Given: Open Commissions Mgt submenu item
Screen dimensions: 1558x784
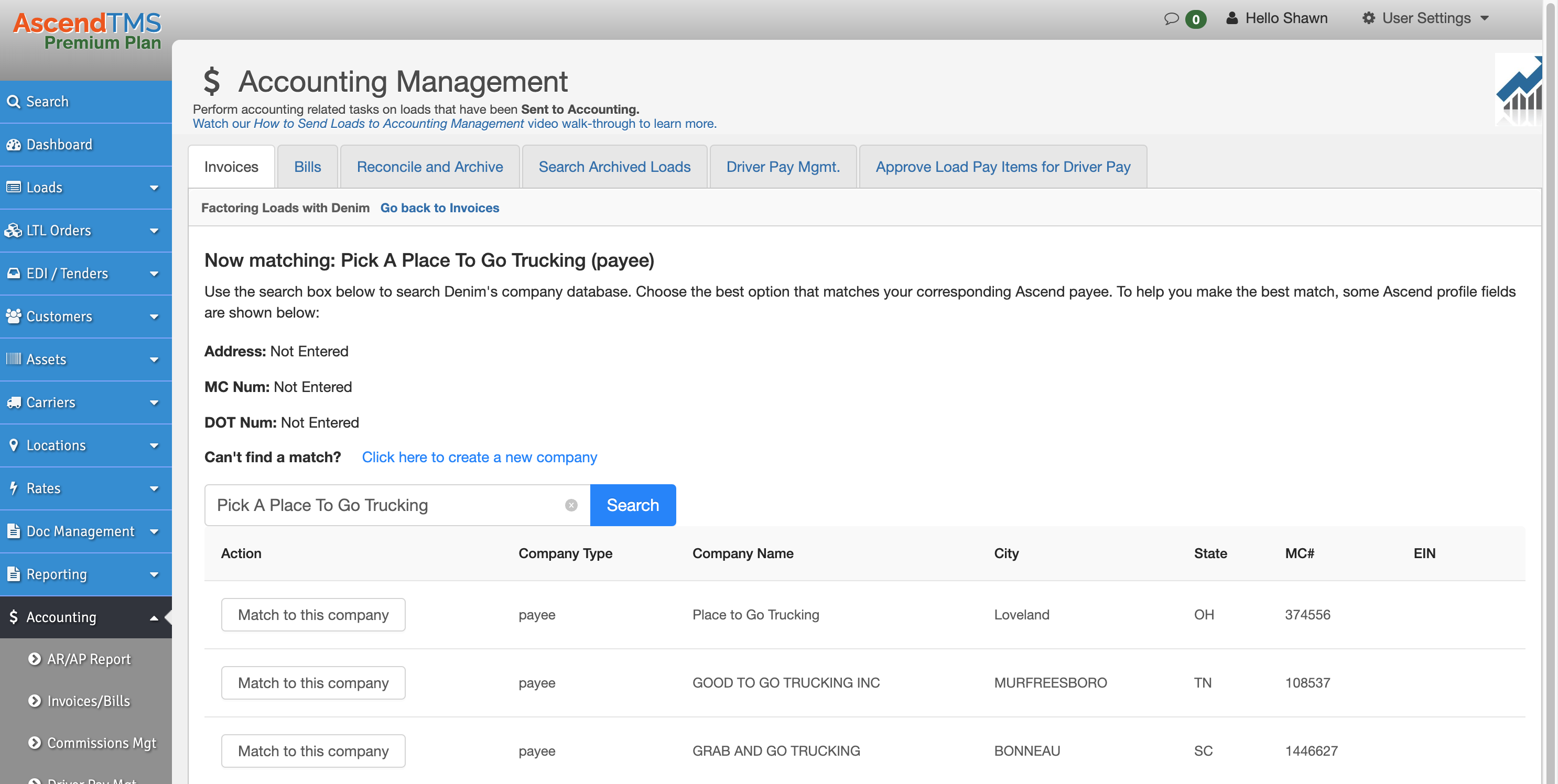Looking at the screenshot, I should [102, 742].
